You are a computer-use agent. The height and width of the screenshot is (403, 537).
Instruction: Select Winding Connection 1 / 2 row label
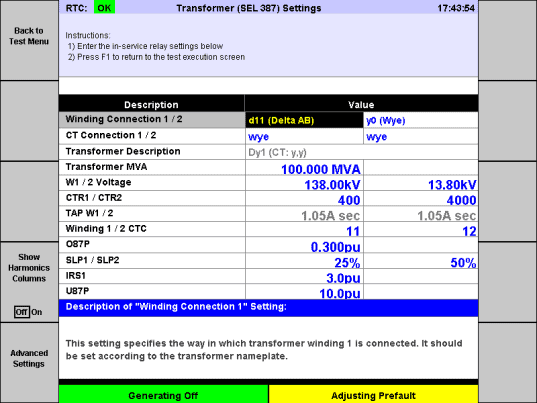152,119
